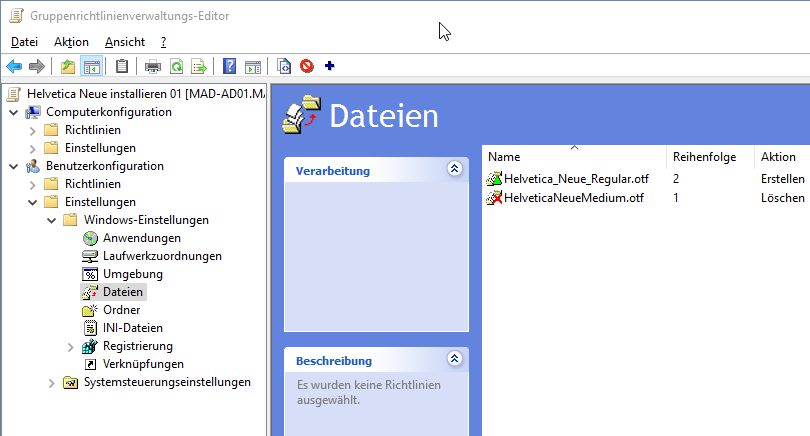This screenshot has height=436, width=810.
Task: Toggle the Show/Hide Console Tree button
Action: point(91,67)
